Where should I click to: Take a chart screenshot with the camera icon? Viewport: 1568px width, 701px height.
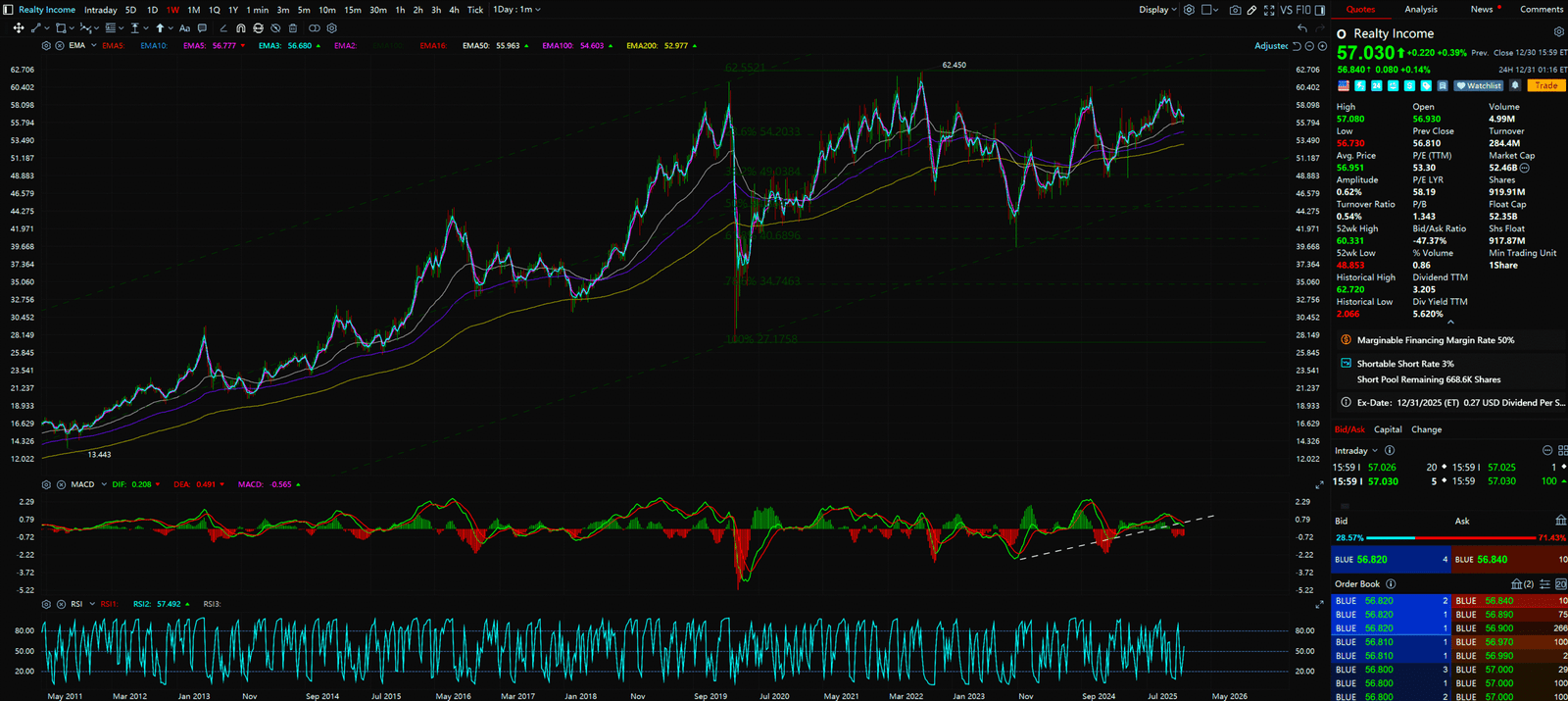(x=1235, y=10)
